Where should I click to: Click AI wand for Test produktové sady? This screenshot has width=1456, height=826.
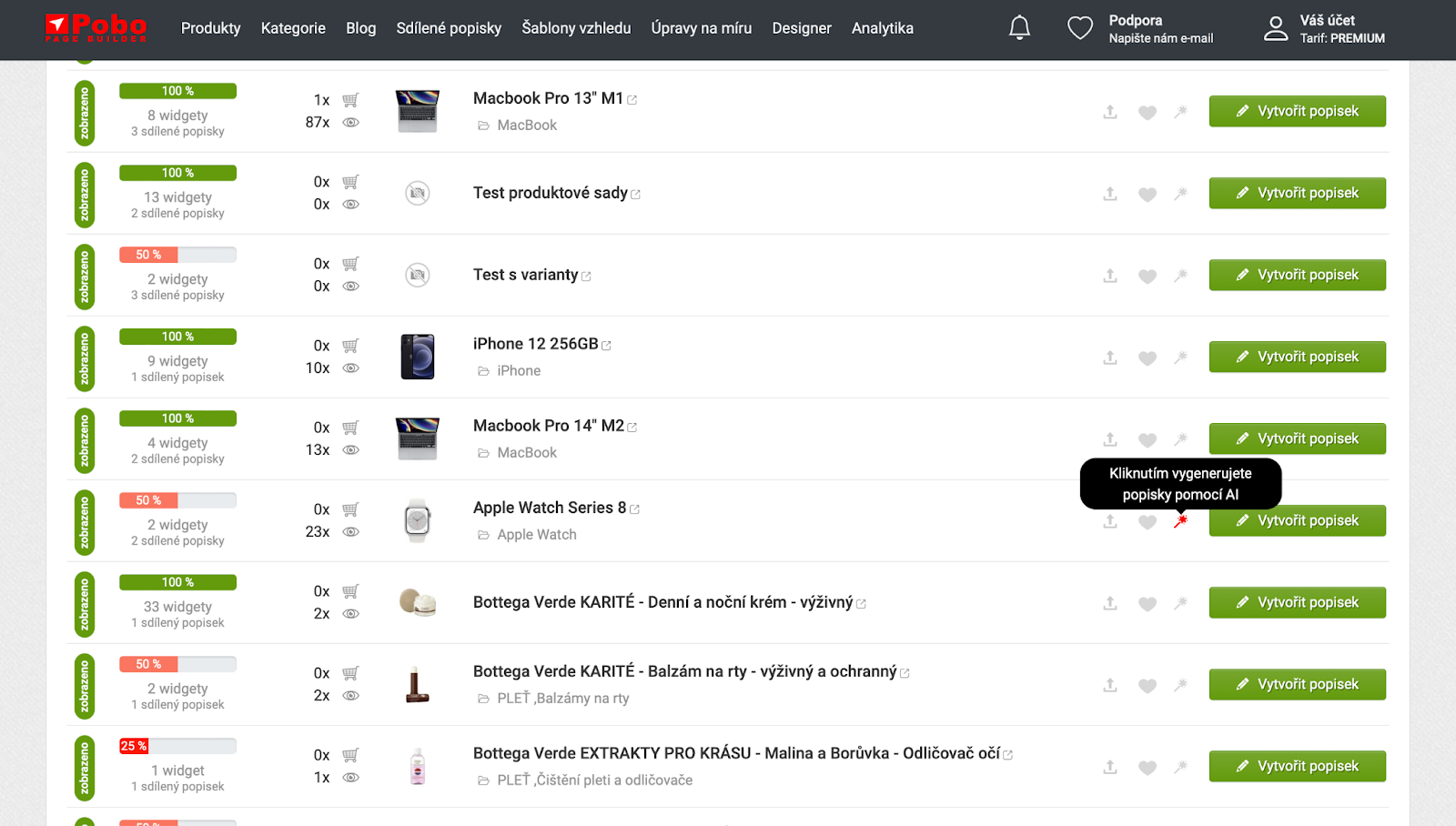click(x=1180, y=194)
